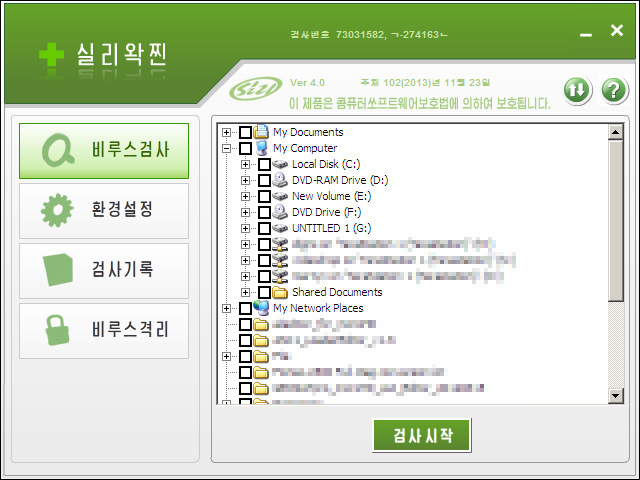Select the Shared Documents label
This screenshot has height=480, width=640.
[x=337, y=292]
